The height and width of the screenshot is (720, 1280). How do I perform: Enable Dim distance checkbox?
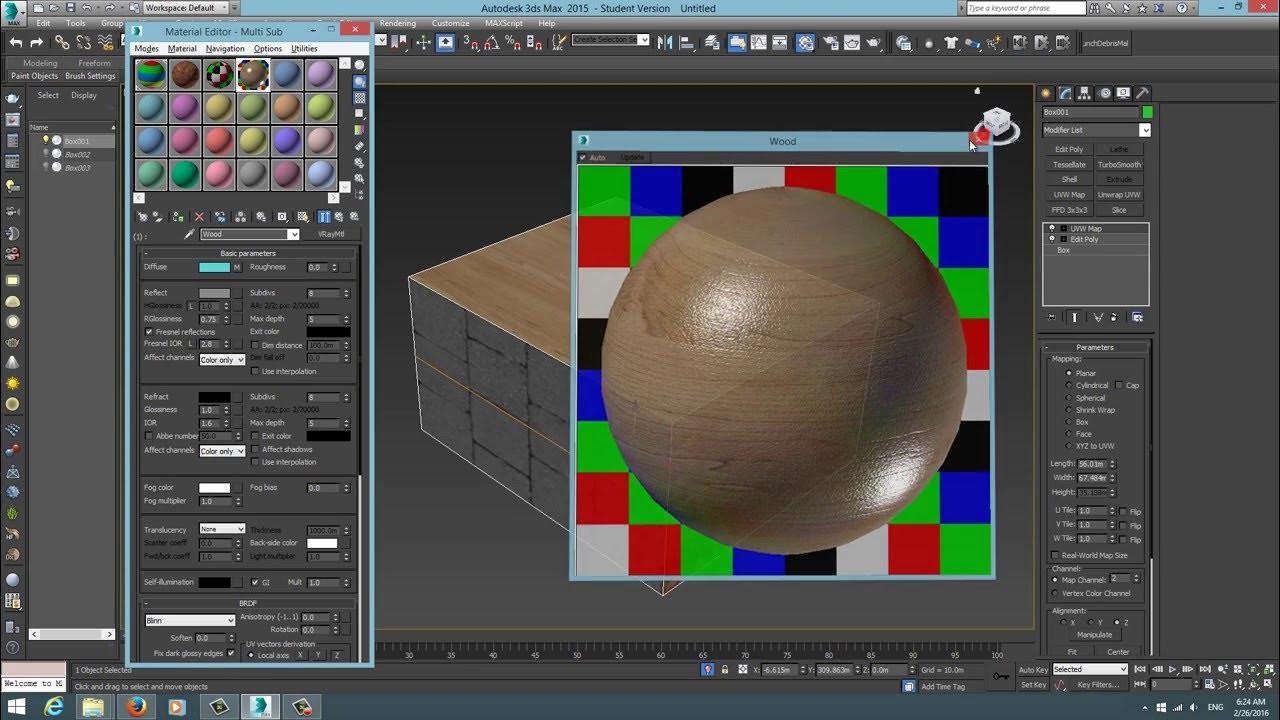tap(255, 345)
